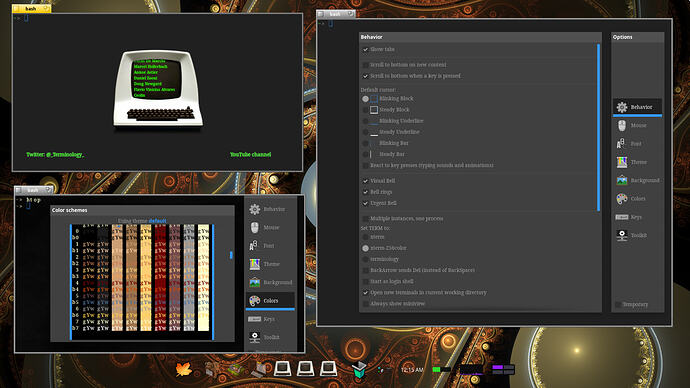The height and width of the screenshot is (388, 690).
Task: Click the Default cursor: label
Action: tap(378, 90)
